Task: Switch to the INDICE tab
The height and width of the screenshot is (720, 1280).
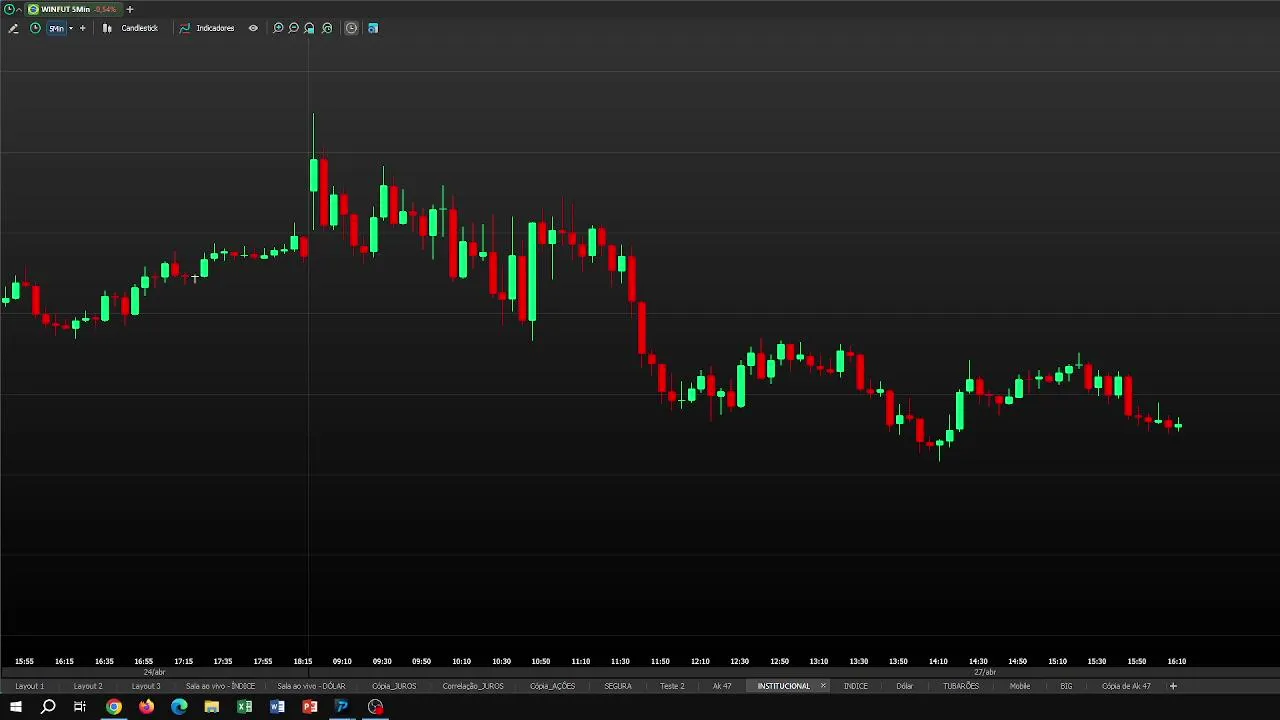Action: click(856, 686)
